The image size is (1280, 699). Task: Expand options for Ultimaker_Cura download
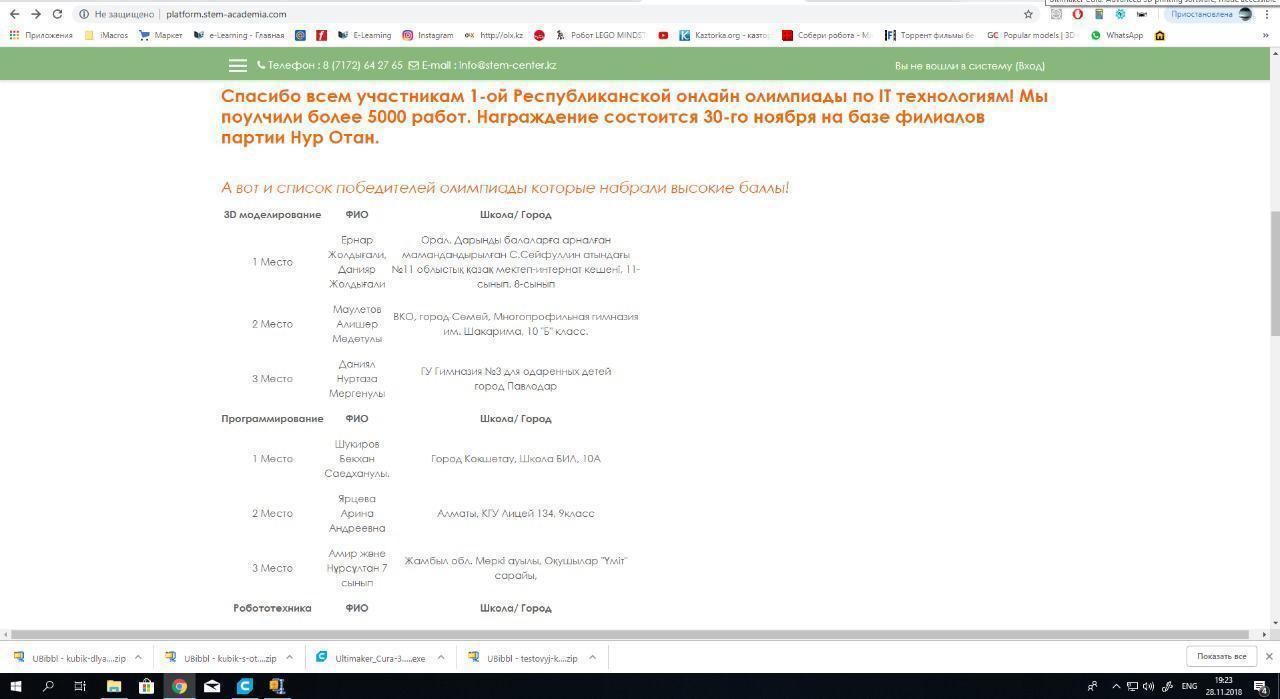(440, 657)
